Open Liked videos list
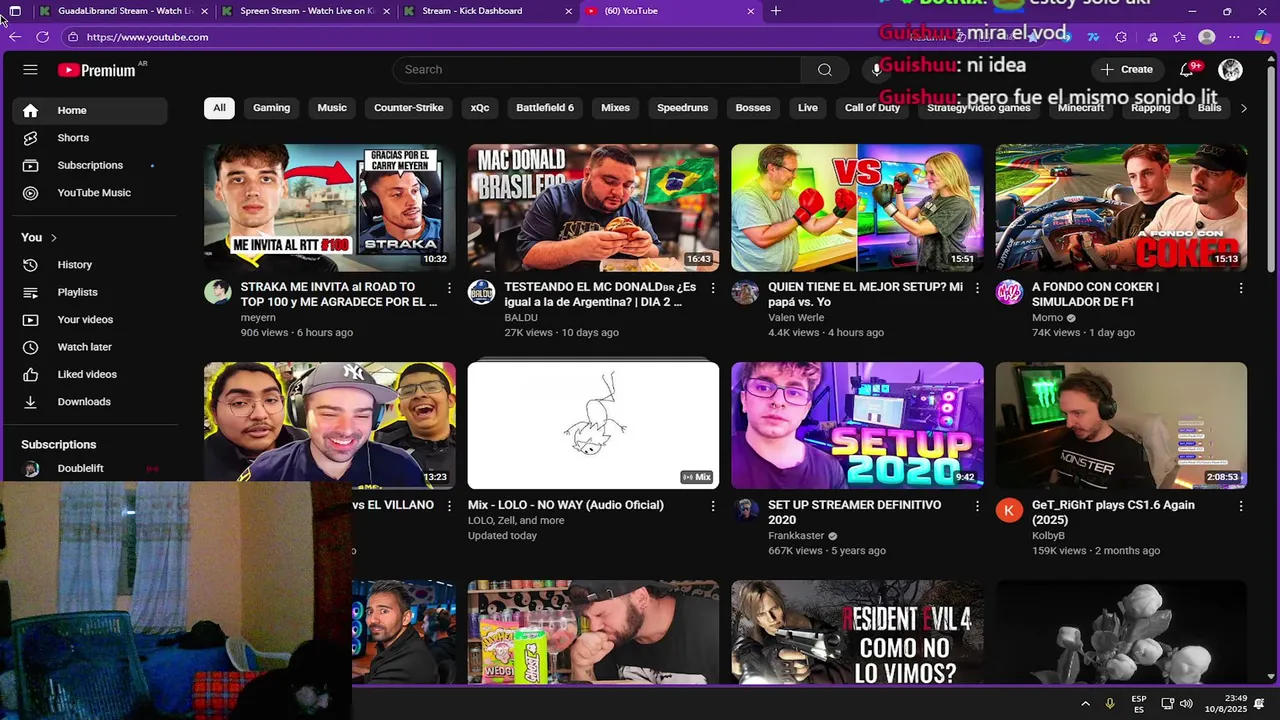Screen dimensions: 1280x720 pos(90,374)
